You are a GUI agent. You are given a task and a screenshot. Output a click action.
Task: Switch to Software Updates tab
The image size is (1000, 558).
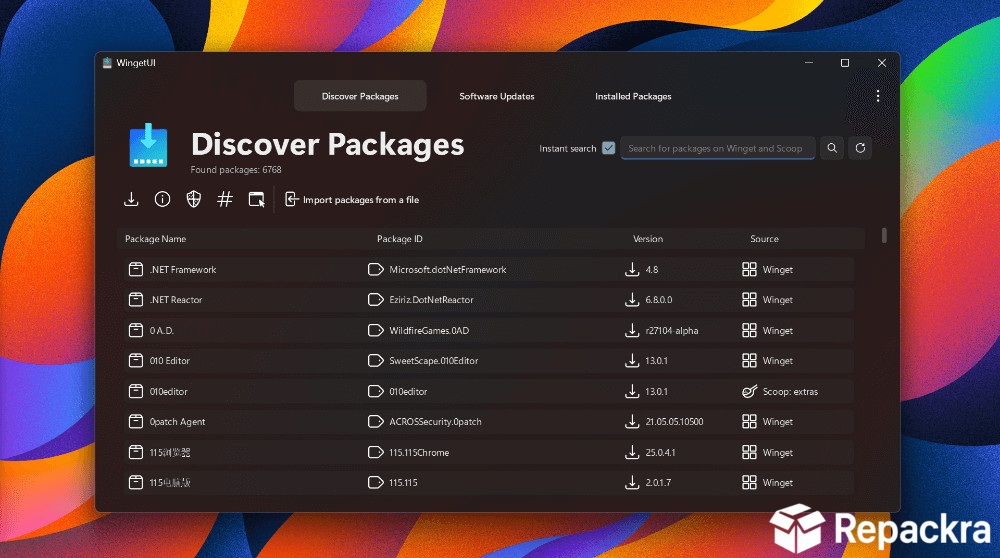tap(497, 96)
